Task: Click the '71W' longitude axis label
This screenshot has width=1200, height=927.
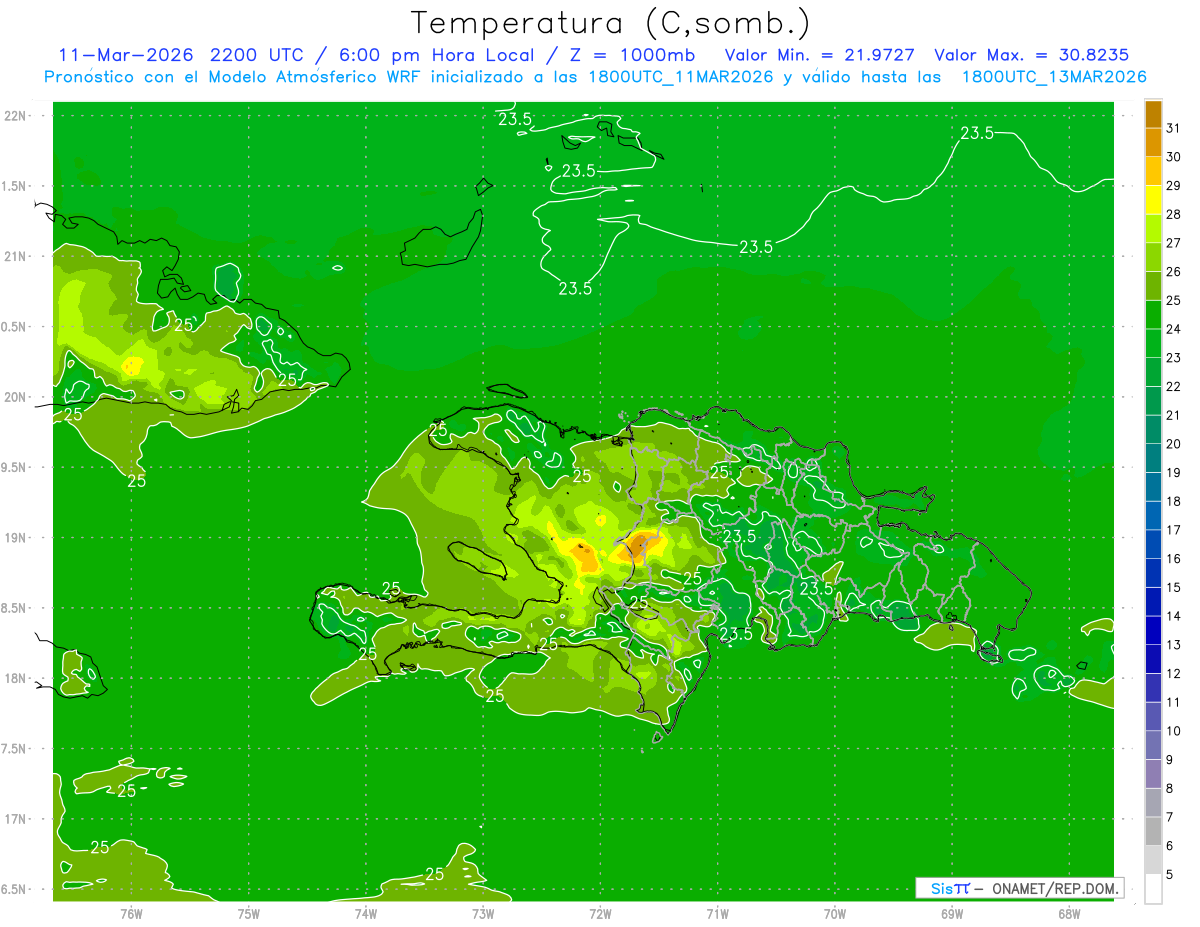Action: (x=717, y=913)
